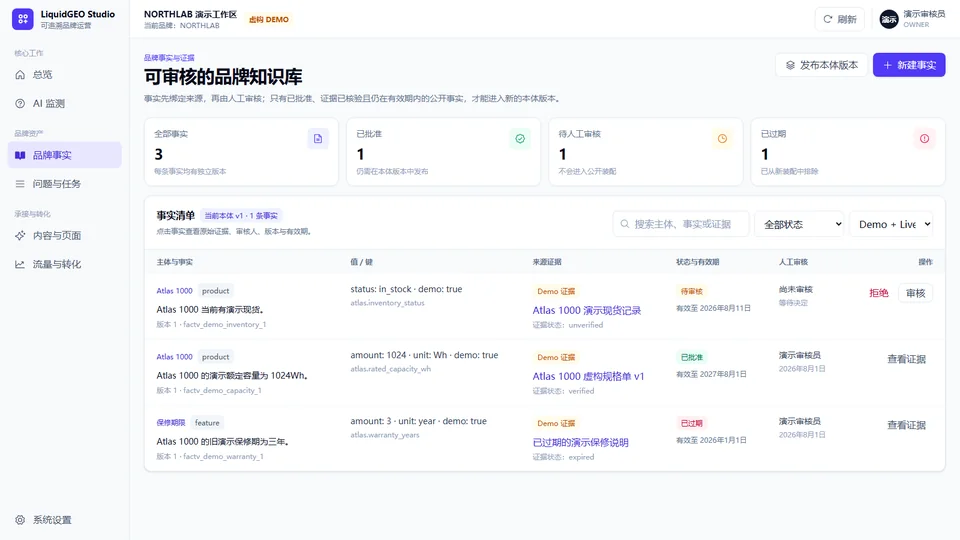Click 'status: in_stock · demo: true' value
960x540 pixels.
click(x=406, y=289)
